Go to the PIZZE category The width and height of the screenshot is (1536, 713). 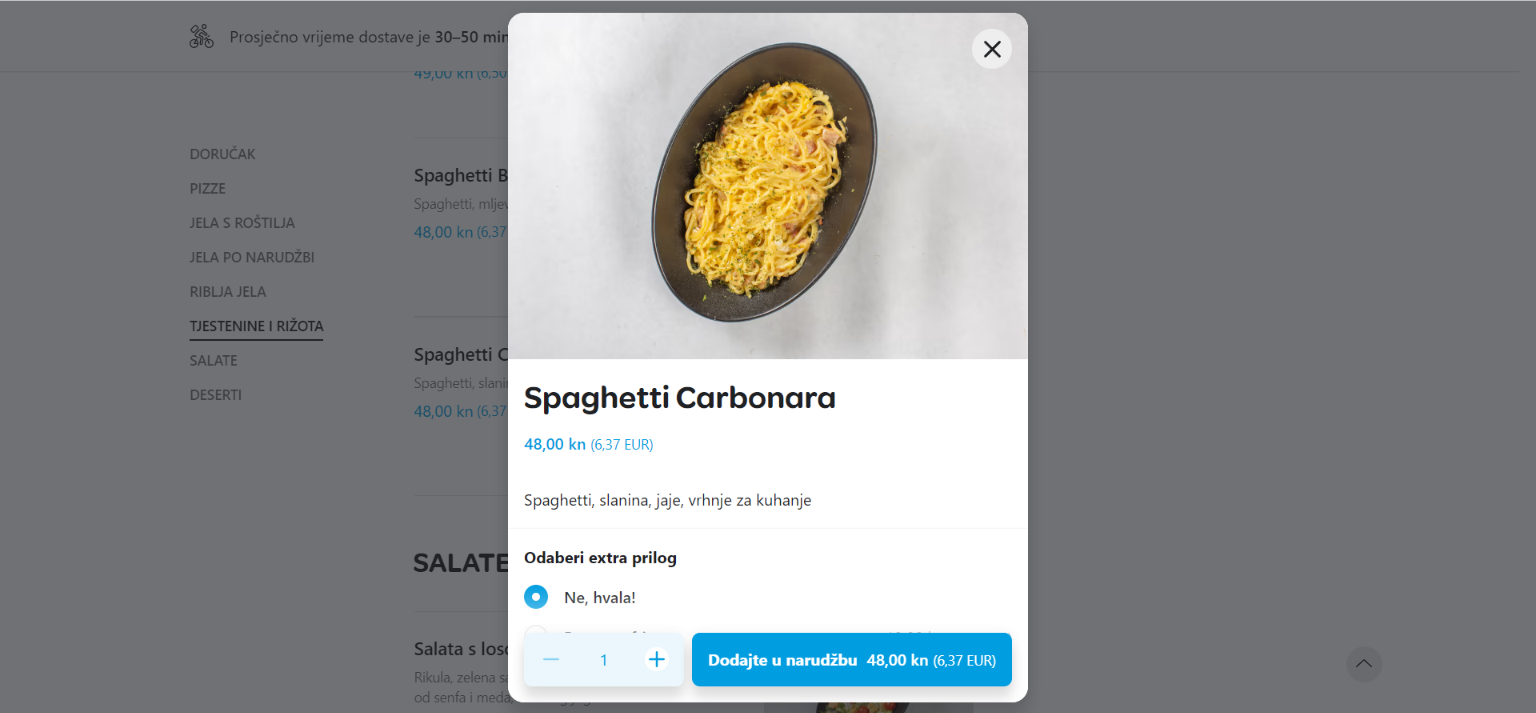[x=208, y=188]
